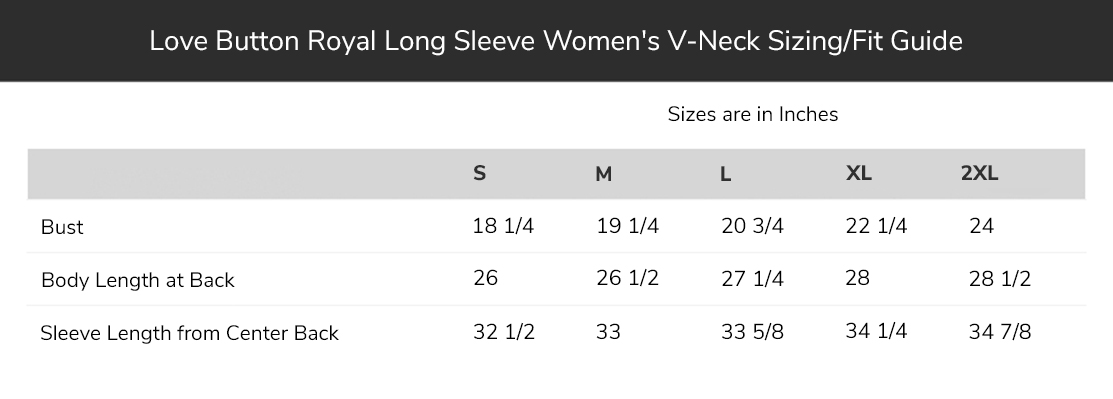
Task: Click the Bust value 18 1/4
Action: pyautogui.click(x=503, y=226)
